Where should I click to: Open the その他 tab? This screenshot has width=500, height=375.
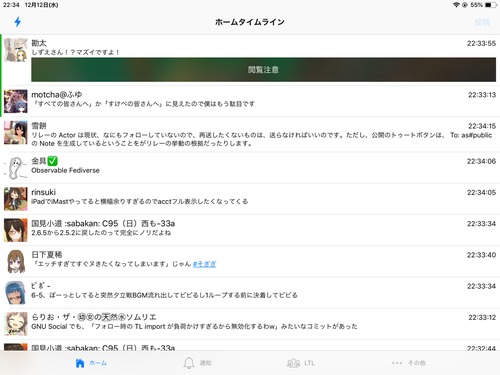pos(409,363)
